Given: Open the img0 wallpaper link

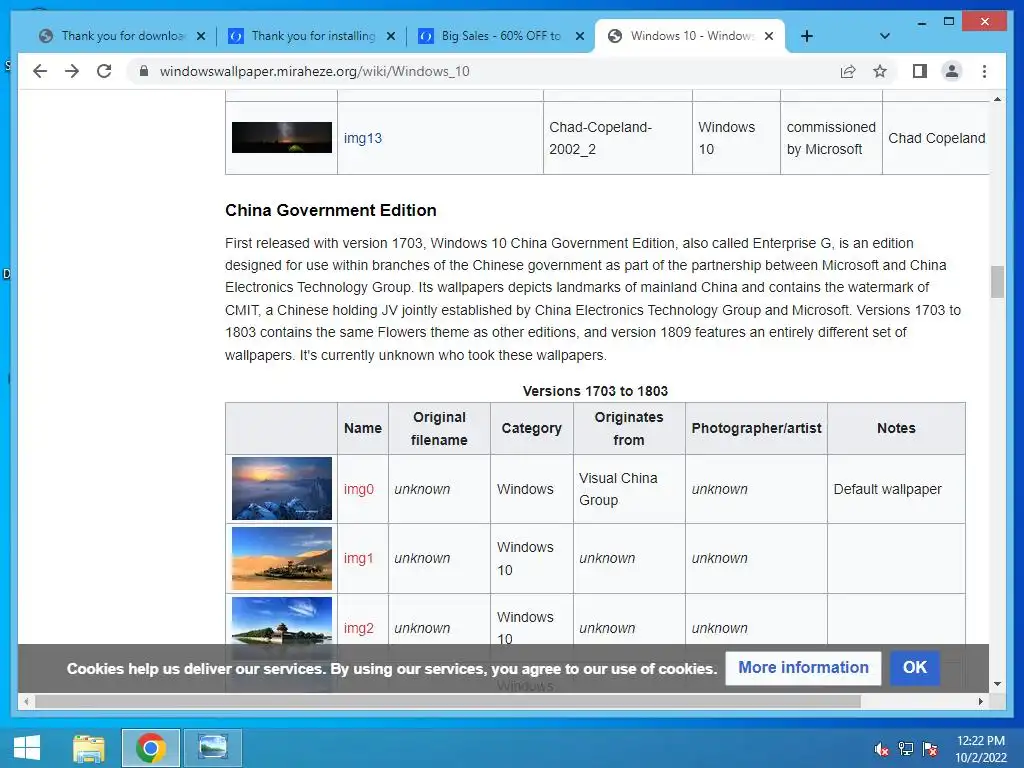Looking at the screenshot, I should pyautogui.click(x=359, y=489).
